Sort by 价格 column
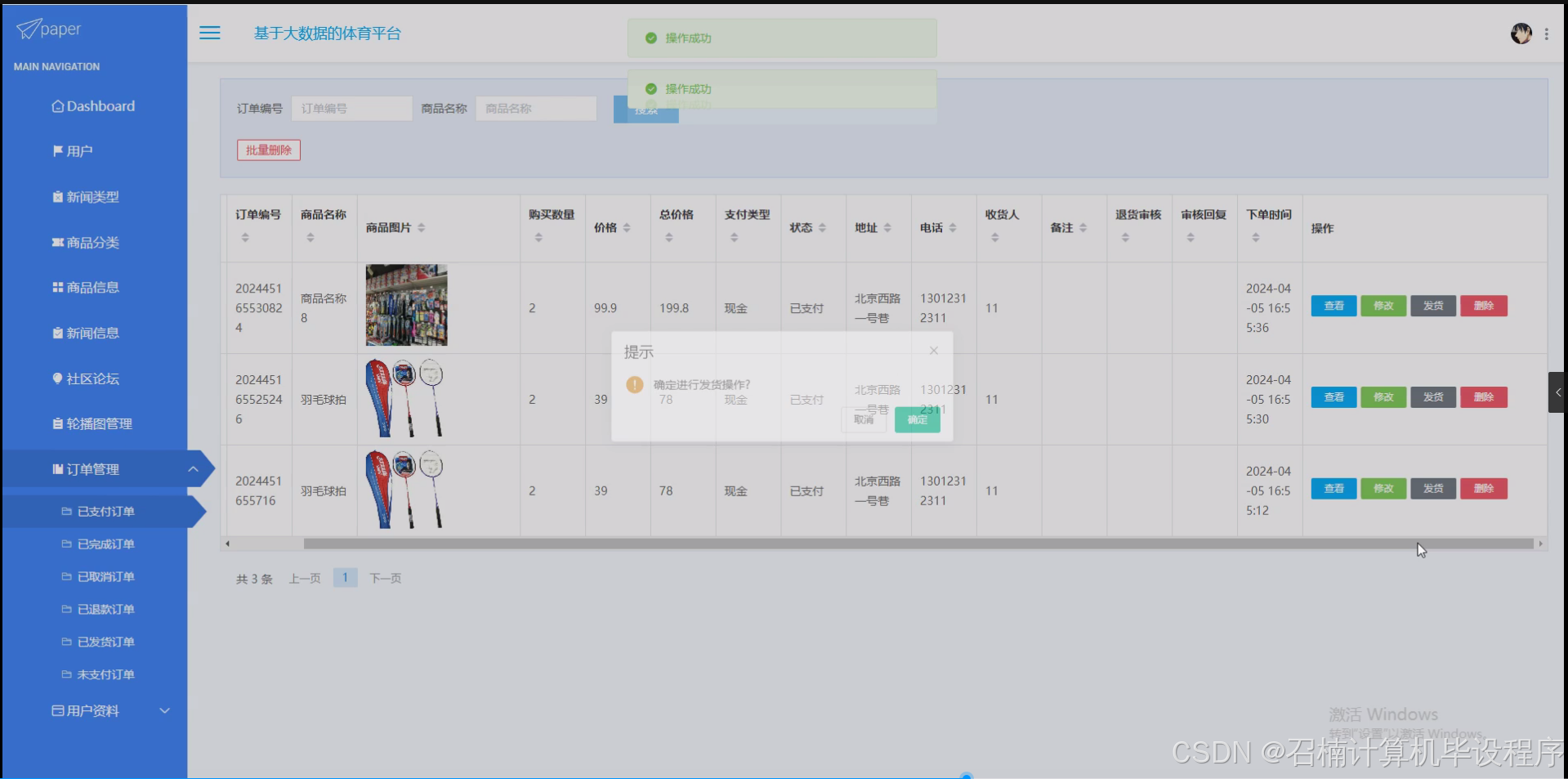Viewport: 1568px width, 779px height. 627,228
